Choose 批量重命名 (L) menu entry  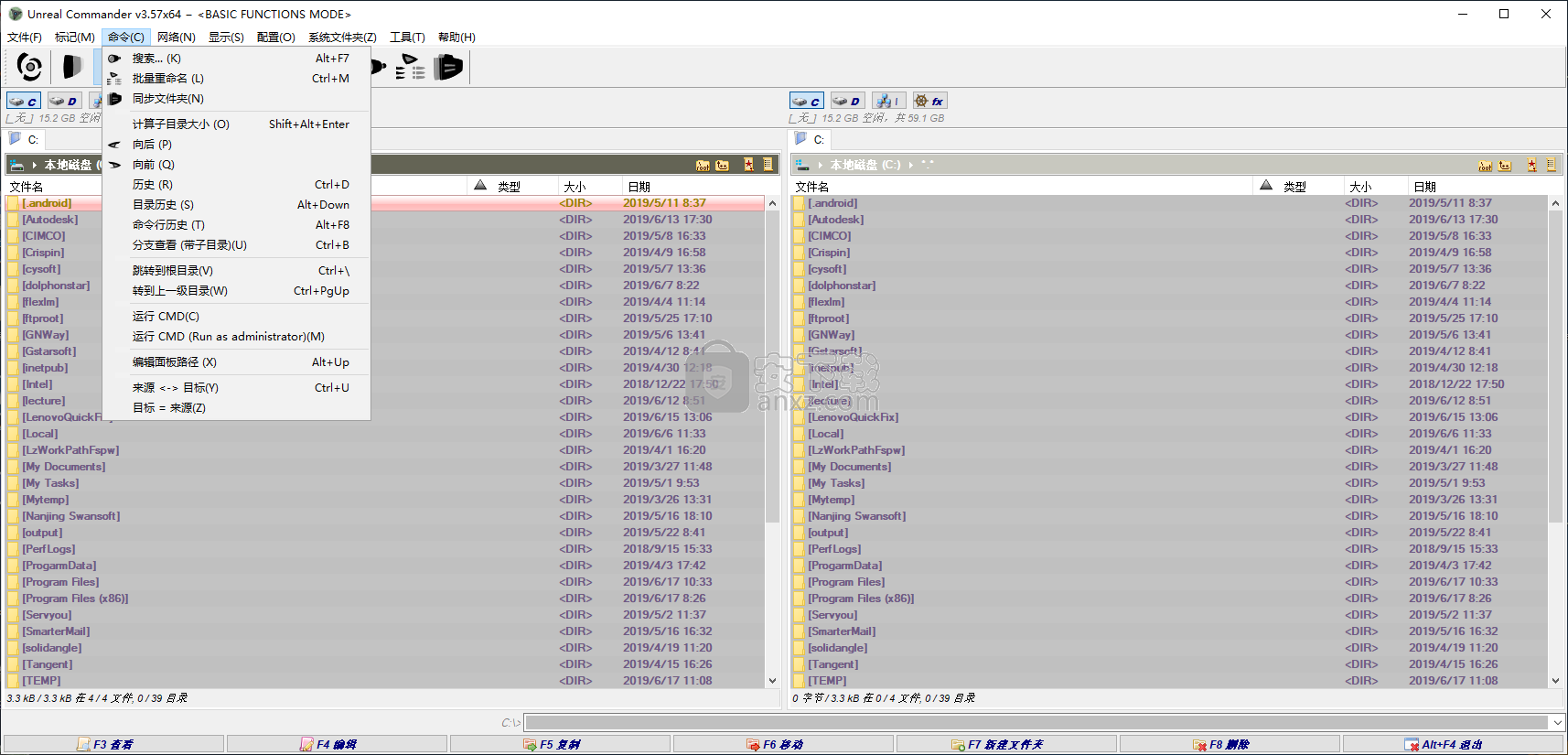pyautogui.click(x=236, y=79)
